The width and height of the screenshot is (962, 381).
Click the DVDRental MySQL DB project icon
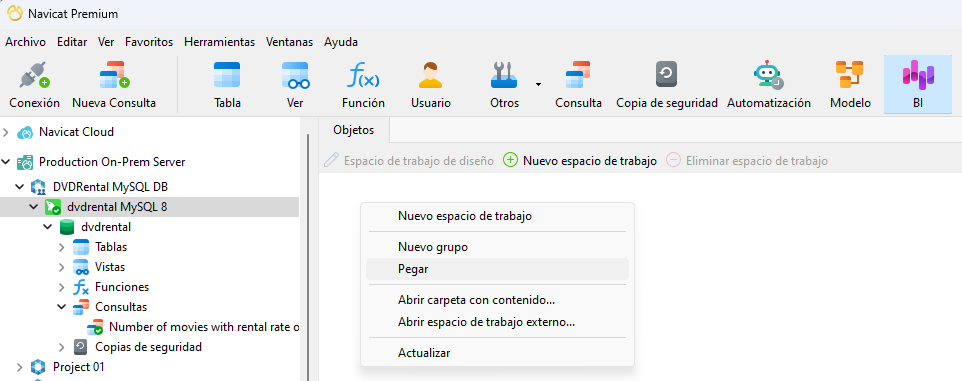tap(38, 187)
